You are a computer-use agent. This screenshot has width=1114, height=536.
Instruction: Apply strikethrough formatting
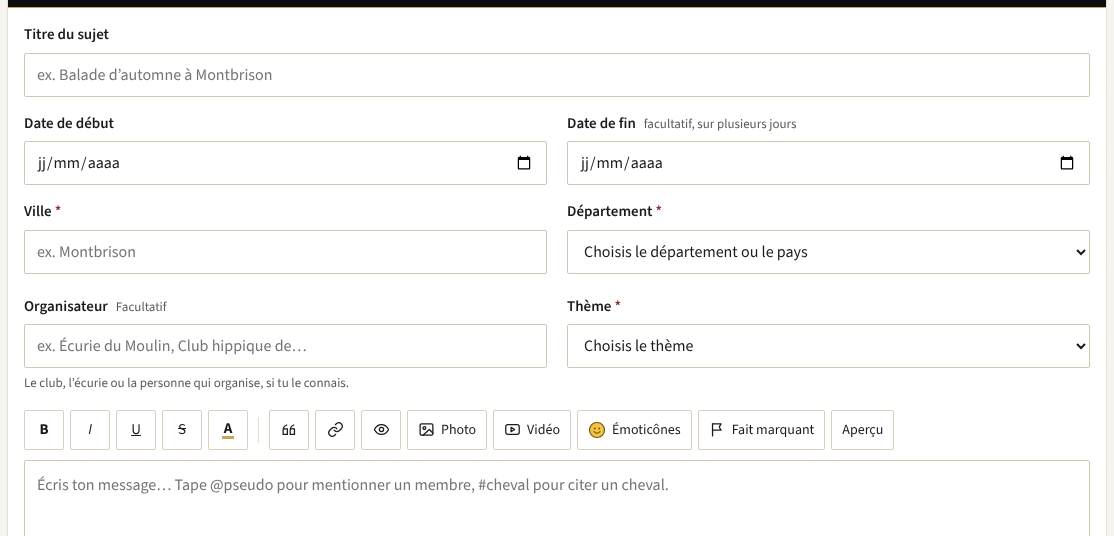(x=182, y=429)
